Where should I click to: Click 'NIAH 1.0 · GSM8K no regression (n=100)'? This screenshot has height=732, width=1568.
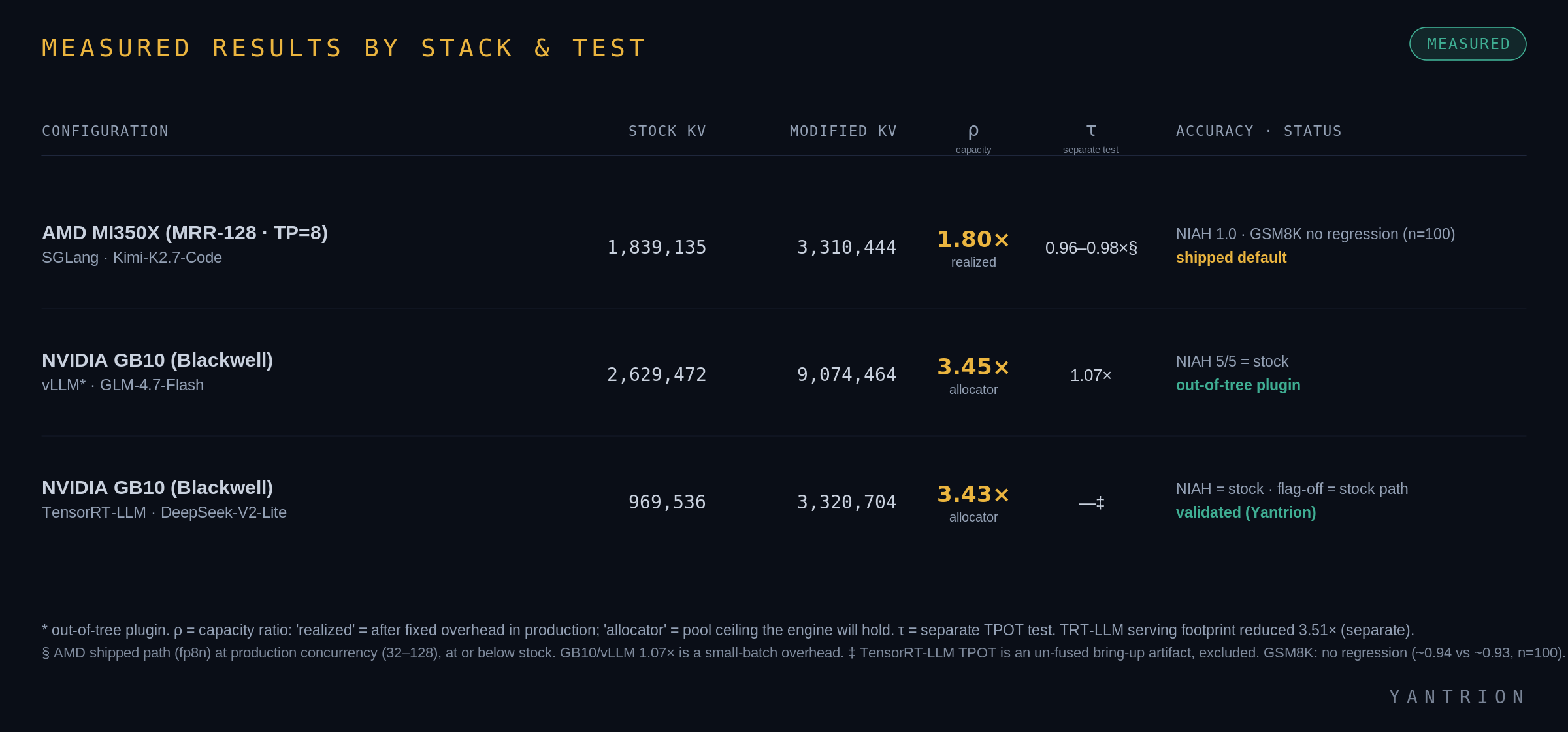pos(1315,234)
